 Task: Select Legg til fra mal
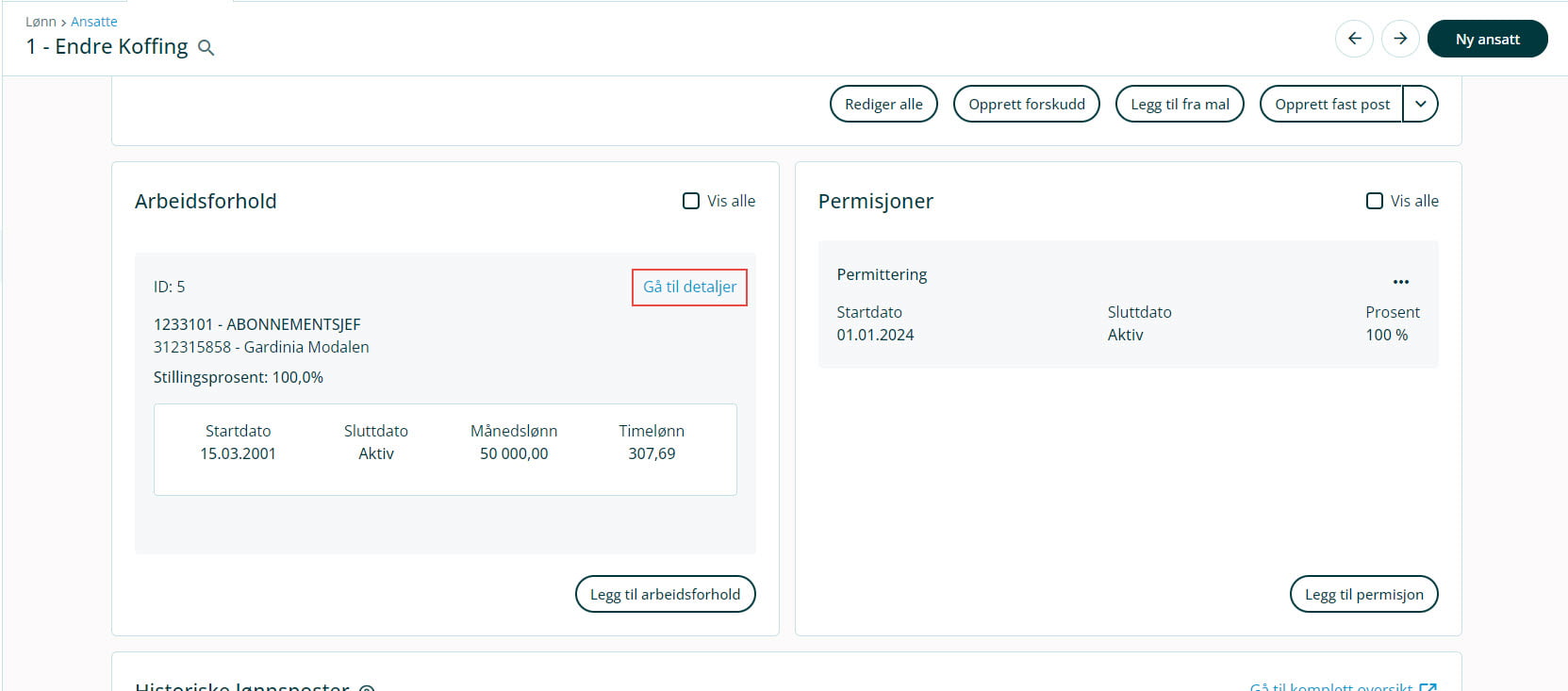[x=1180, y=104]
